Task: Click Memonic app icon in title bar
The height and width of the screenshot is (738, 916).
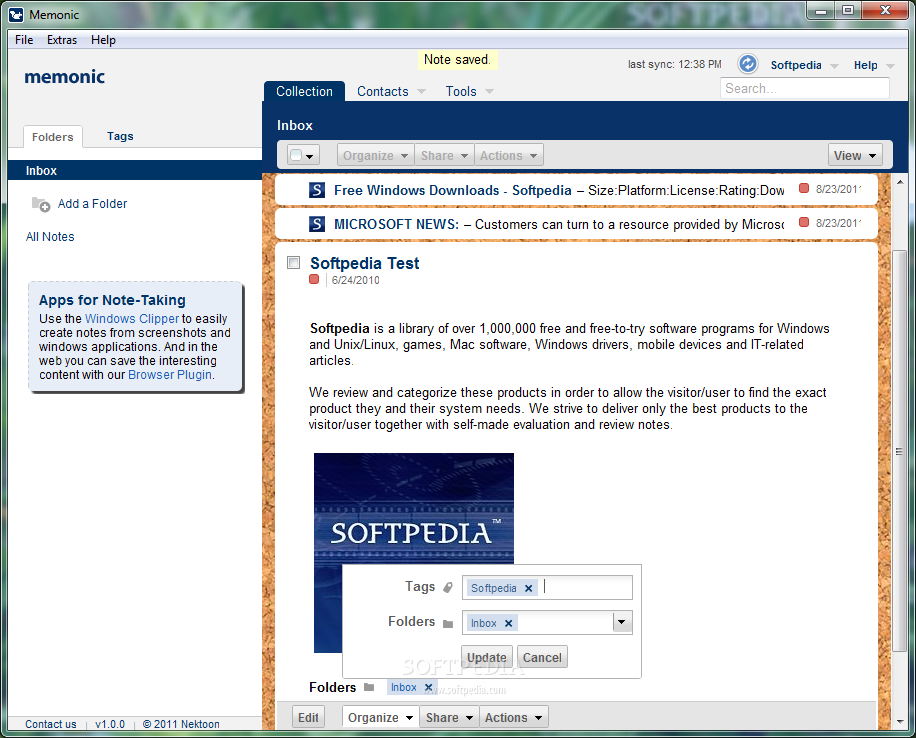Action: (x=16, y=15)
